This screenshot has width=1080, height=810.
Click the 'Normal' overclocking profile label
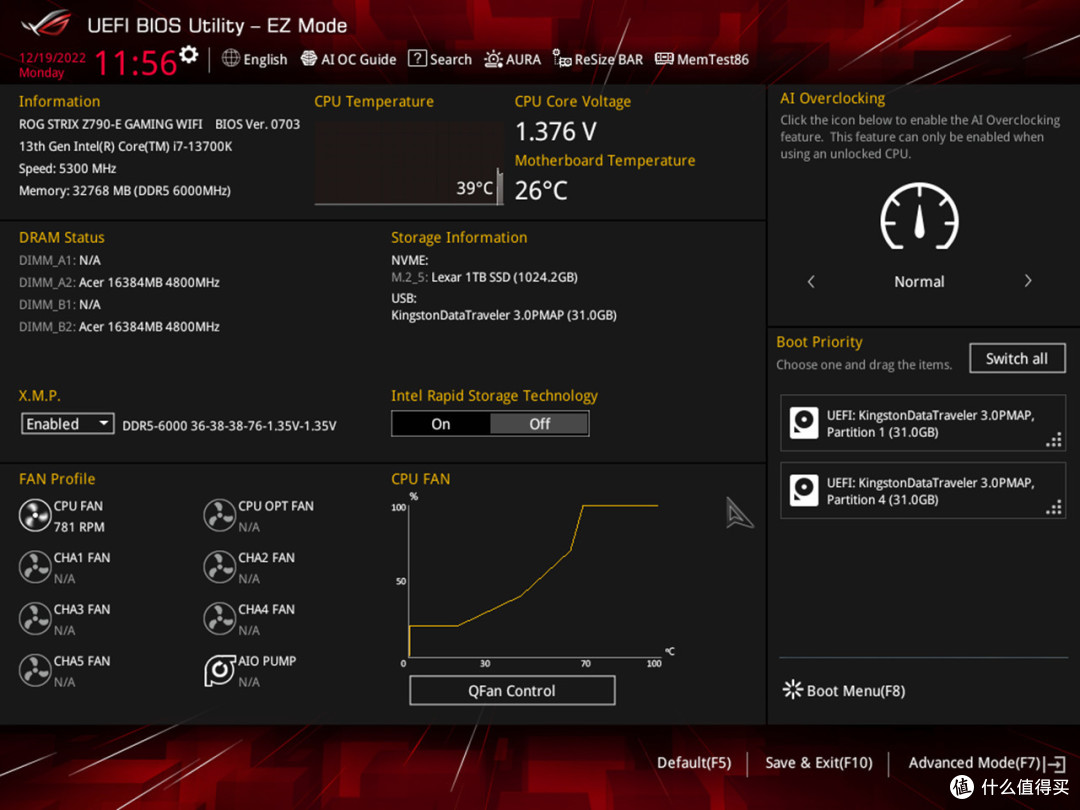pos(919,281)
